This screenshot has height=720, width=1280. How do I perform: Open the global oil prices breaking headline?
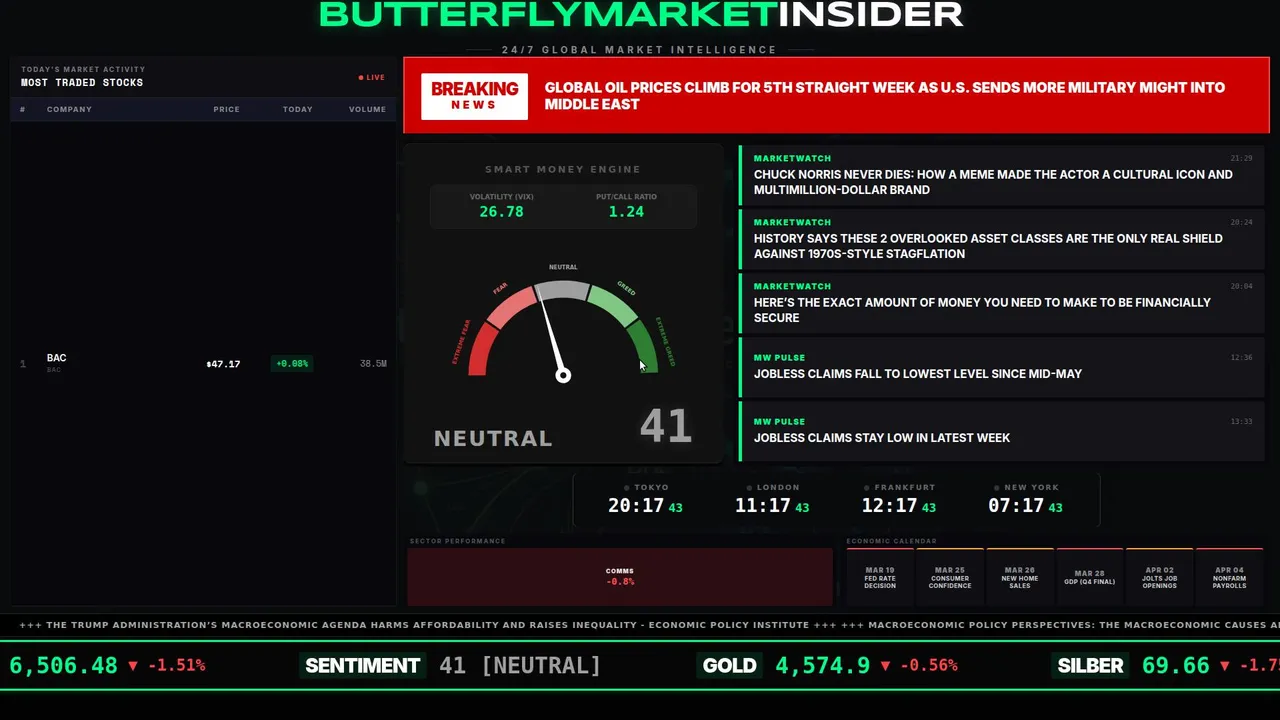884,96
